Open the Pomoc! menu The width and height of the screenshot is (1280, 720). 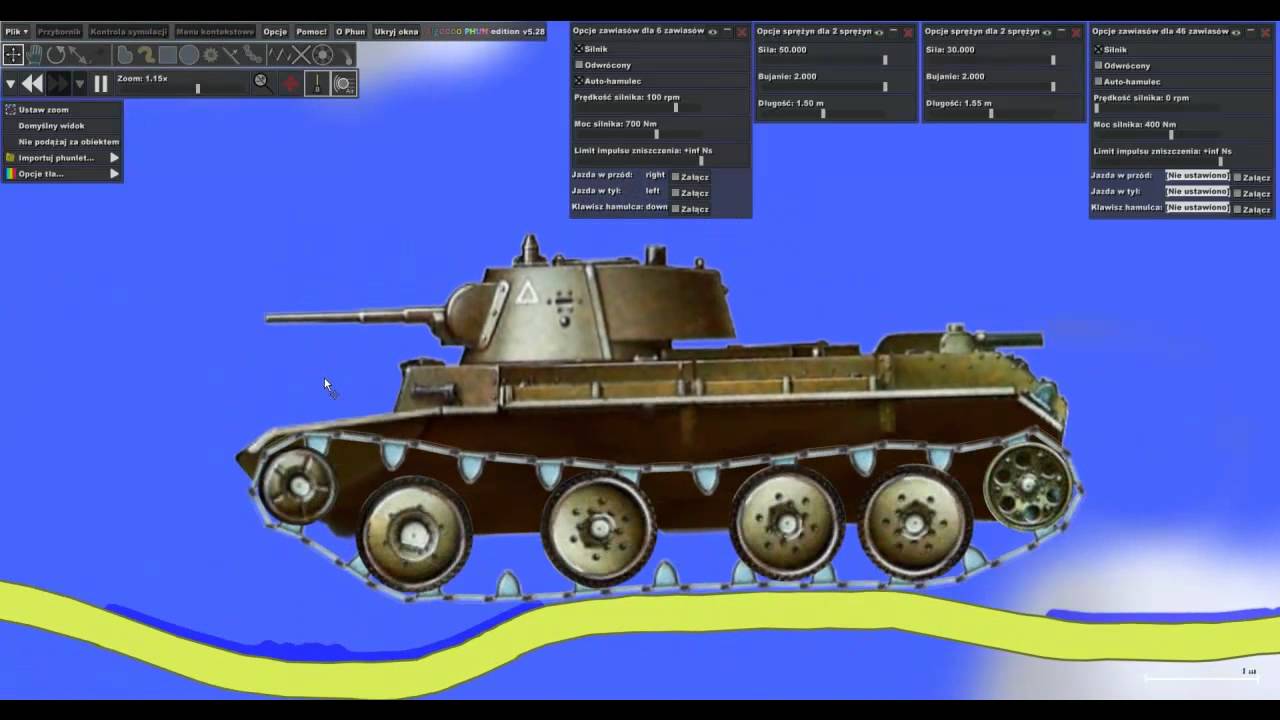coord(312,32)
